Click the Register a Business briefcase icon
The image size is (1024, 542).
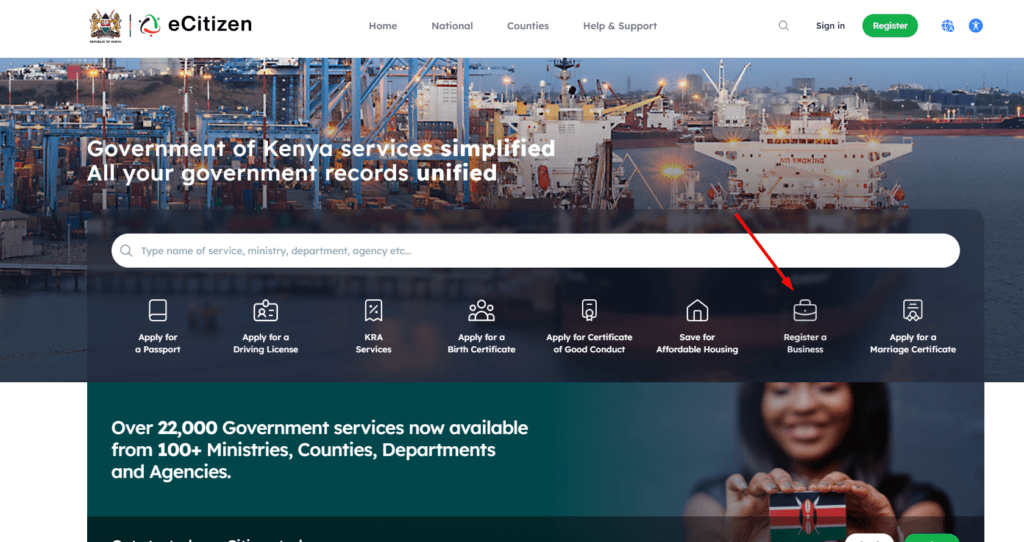(x=805, y=311)
